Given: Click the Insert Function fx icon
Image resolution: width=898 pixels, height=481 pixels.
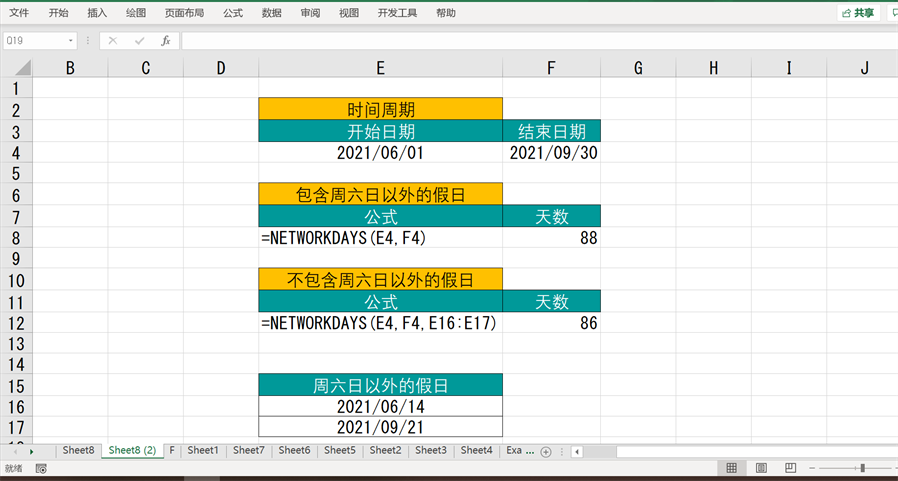Looking at the screenshot, I should click(x=166, y=41).
